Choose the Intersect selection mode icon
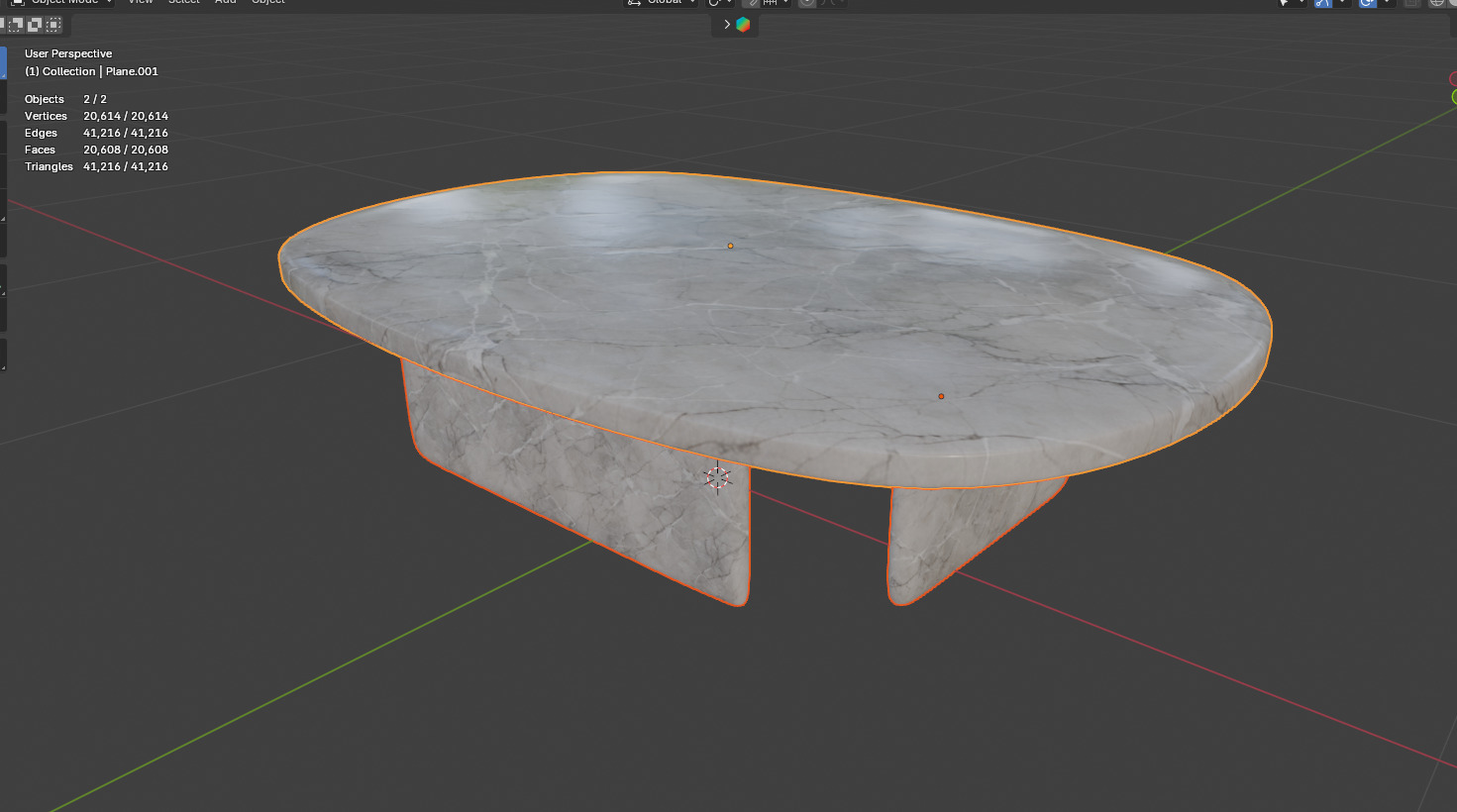Screen dimensions: 1457x812 click(53, 24)
